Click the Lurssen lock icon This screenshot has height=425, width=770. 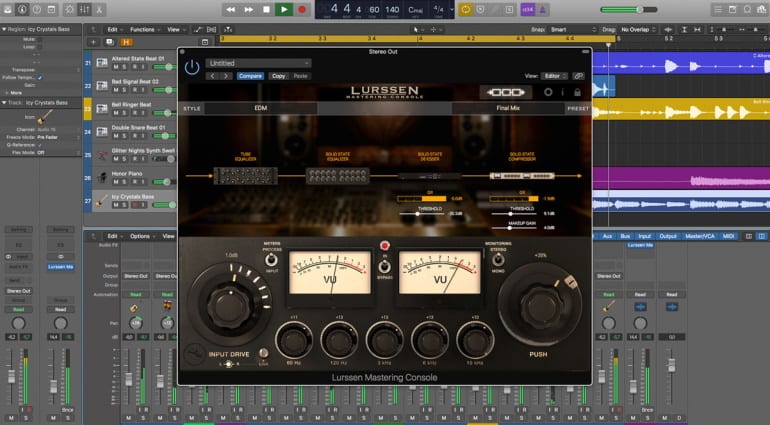578,92
